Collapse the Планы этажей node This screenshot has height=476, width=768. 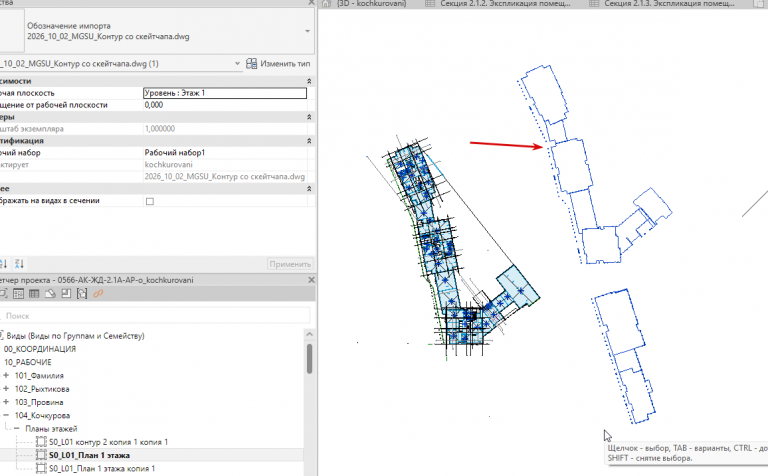(17, 428)
